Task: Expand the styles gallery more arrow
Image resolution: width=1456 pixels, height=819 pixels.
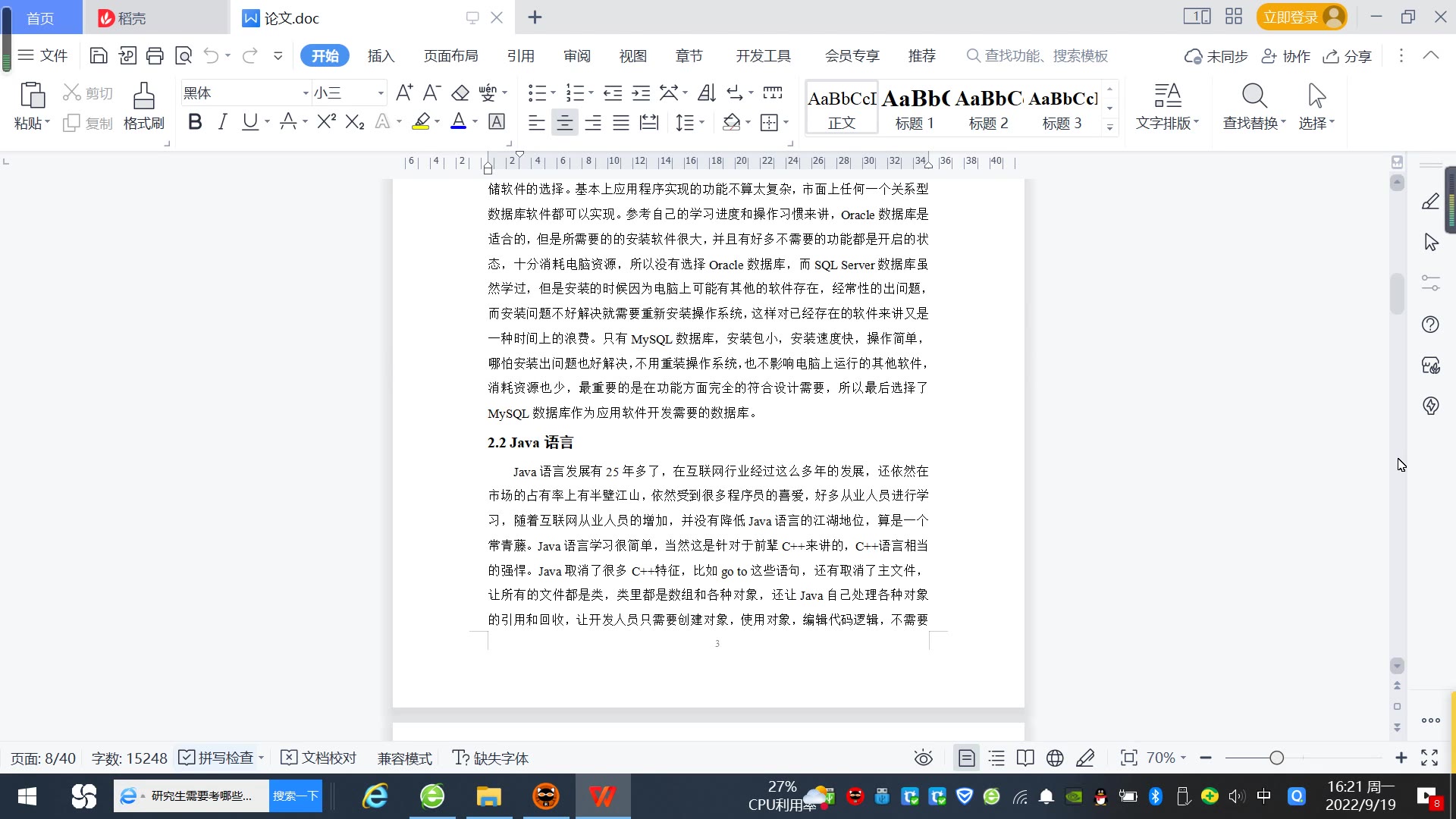Action: [x=1109, y=127]
